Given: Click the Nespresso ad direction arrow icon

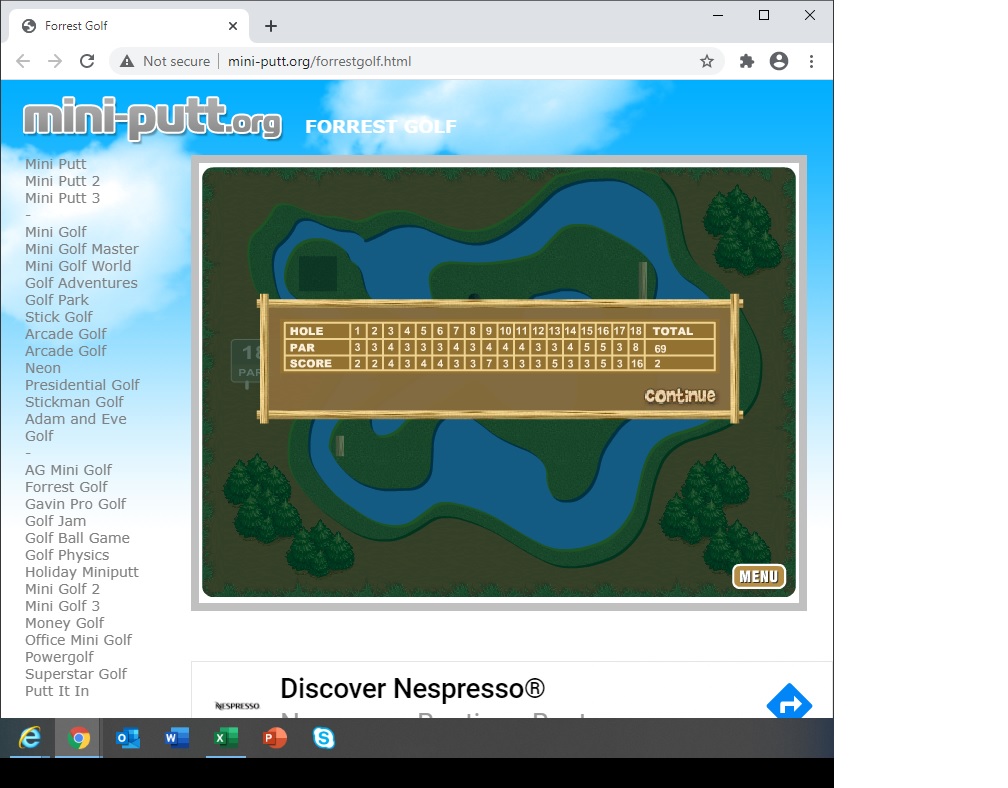Looking at the screenshot, I should (x=788, y=704).
